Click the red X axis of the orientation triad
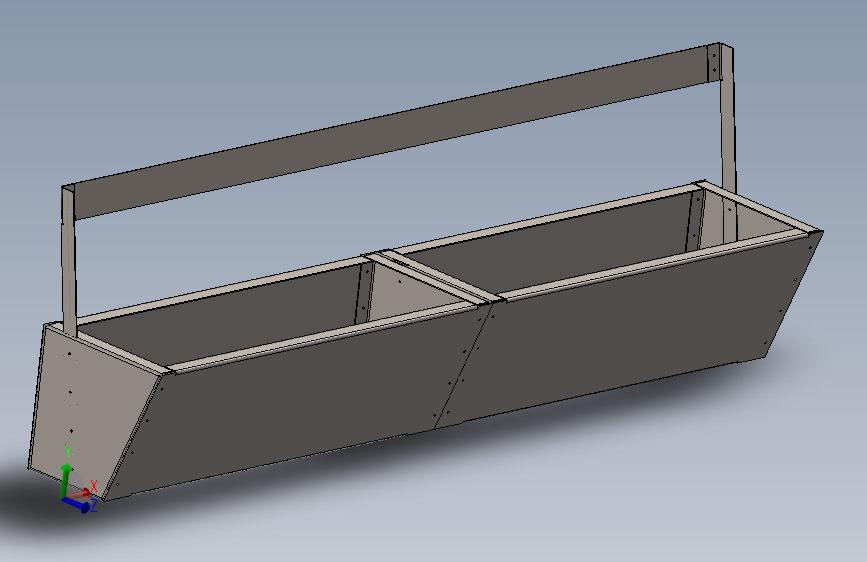867x562 pixels. [79, 493]
